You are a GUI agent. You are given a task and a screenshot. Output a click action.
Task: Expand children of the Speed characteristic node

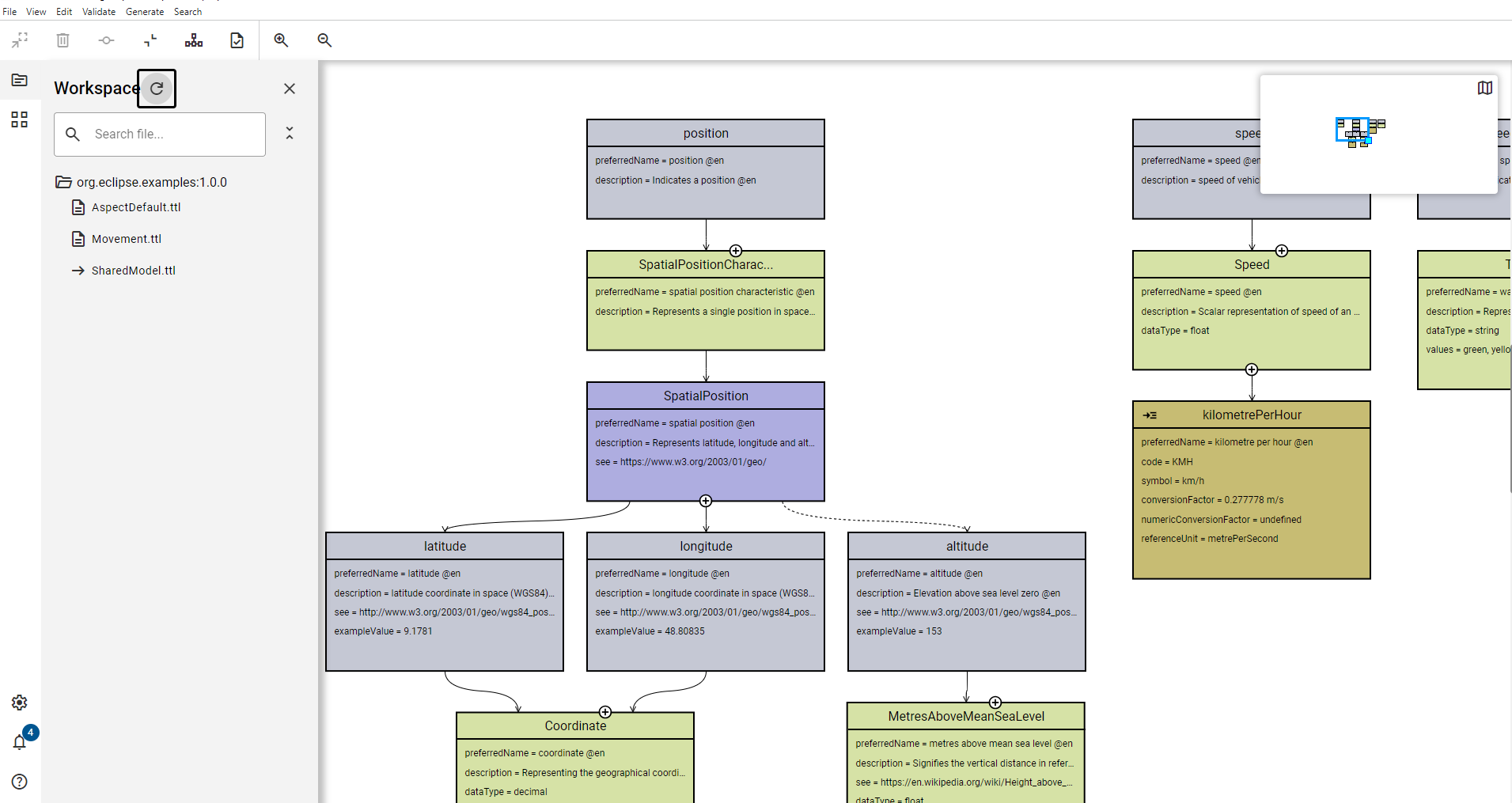point(1251,369)
